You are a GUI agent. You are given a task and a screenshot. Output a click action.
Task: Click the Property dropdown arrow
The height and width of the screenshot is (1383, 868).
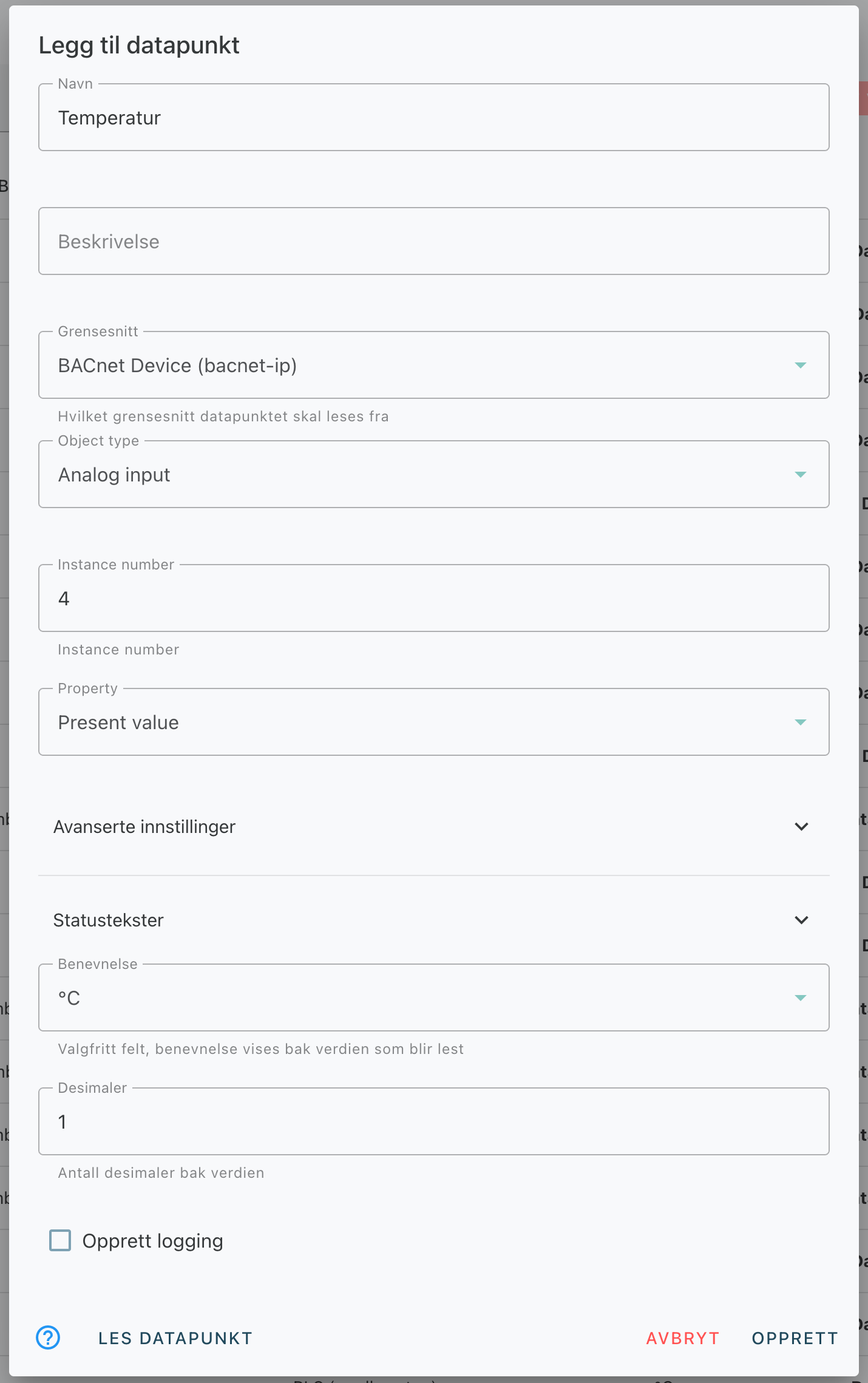pyautogui.click(x=801, y=722)
